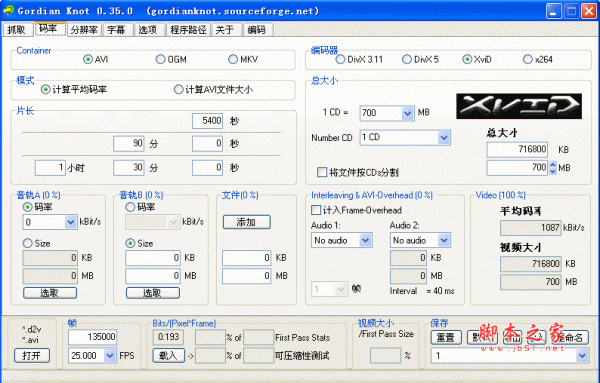Image resolution: width=600 pixels, height=383 pixels.
Task: Open the 保存 preset dropdown
Action: [x=582, y=356]
